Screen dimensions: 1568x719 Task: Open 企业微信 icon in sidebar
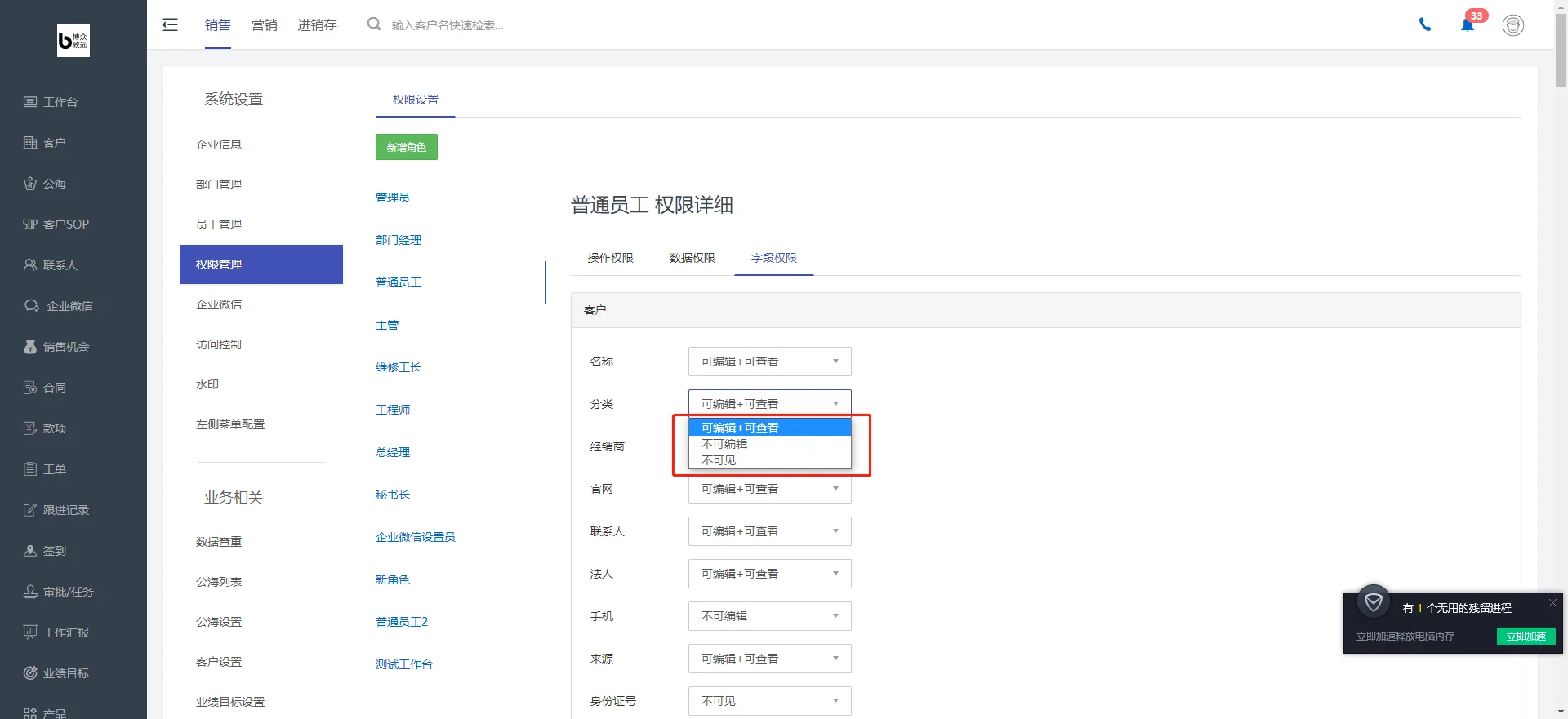pos(32,306)
